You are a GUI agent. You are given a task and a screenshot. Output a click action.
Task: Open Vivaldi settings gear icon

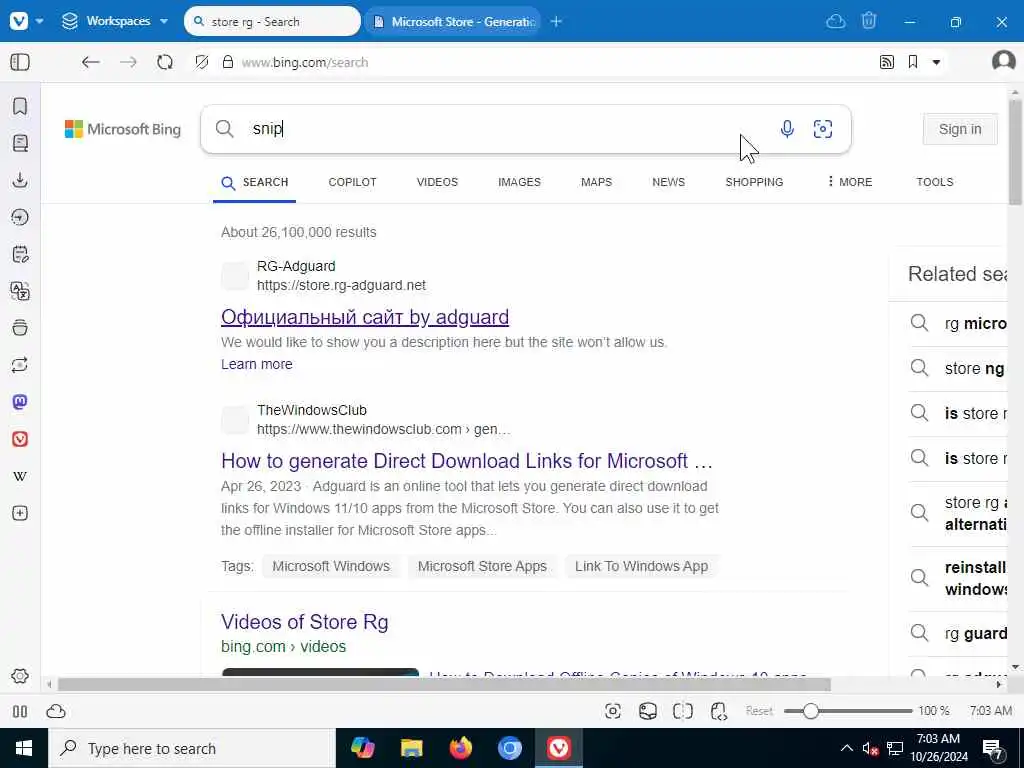[20, 676]
